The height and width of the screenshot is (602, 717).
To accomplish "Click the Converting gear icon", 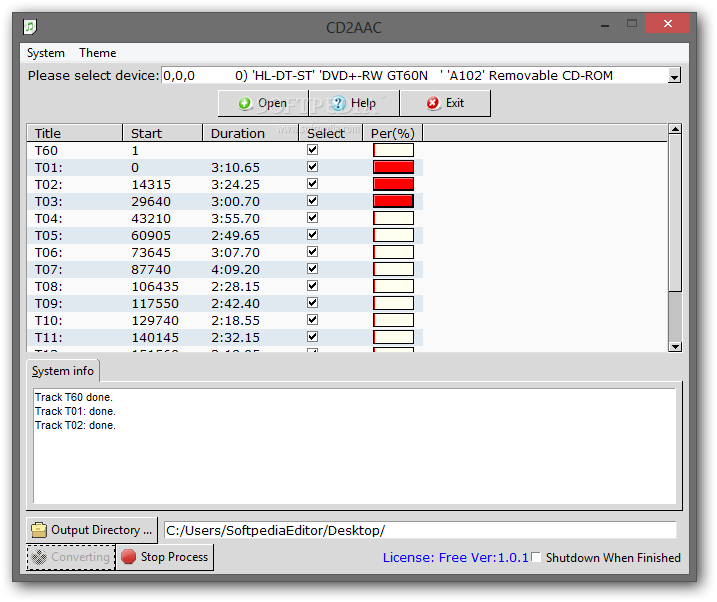I will pos(39,557).
